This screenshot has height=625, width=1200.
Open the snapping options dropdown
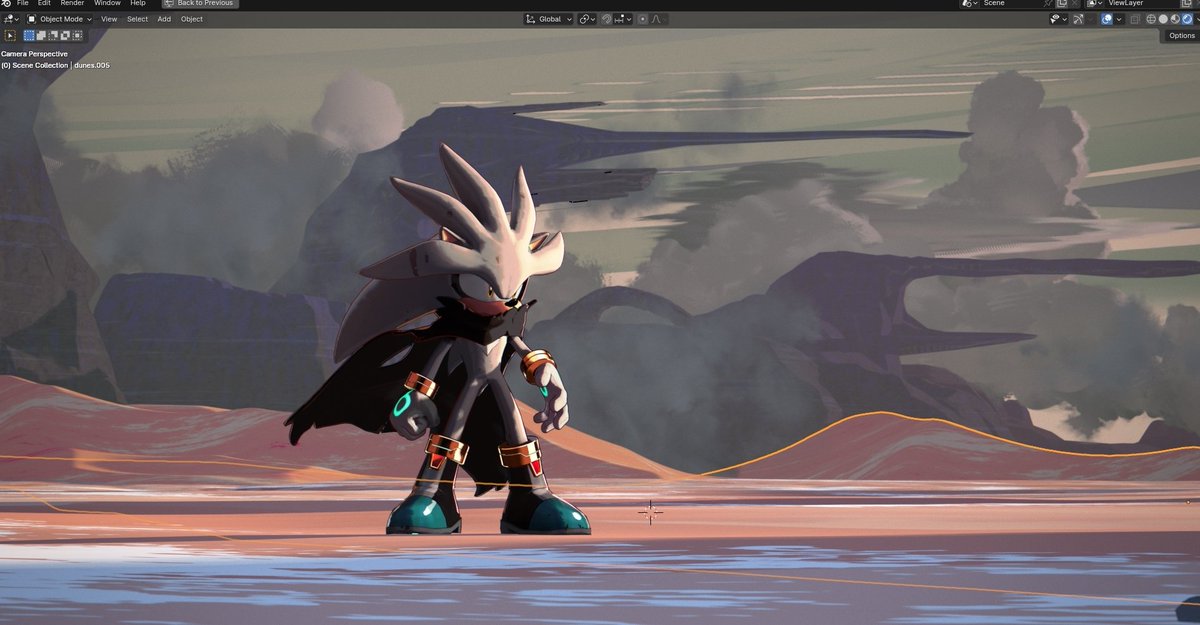click(x=623, y=19)
